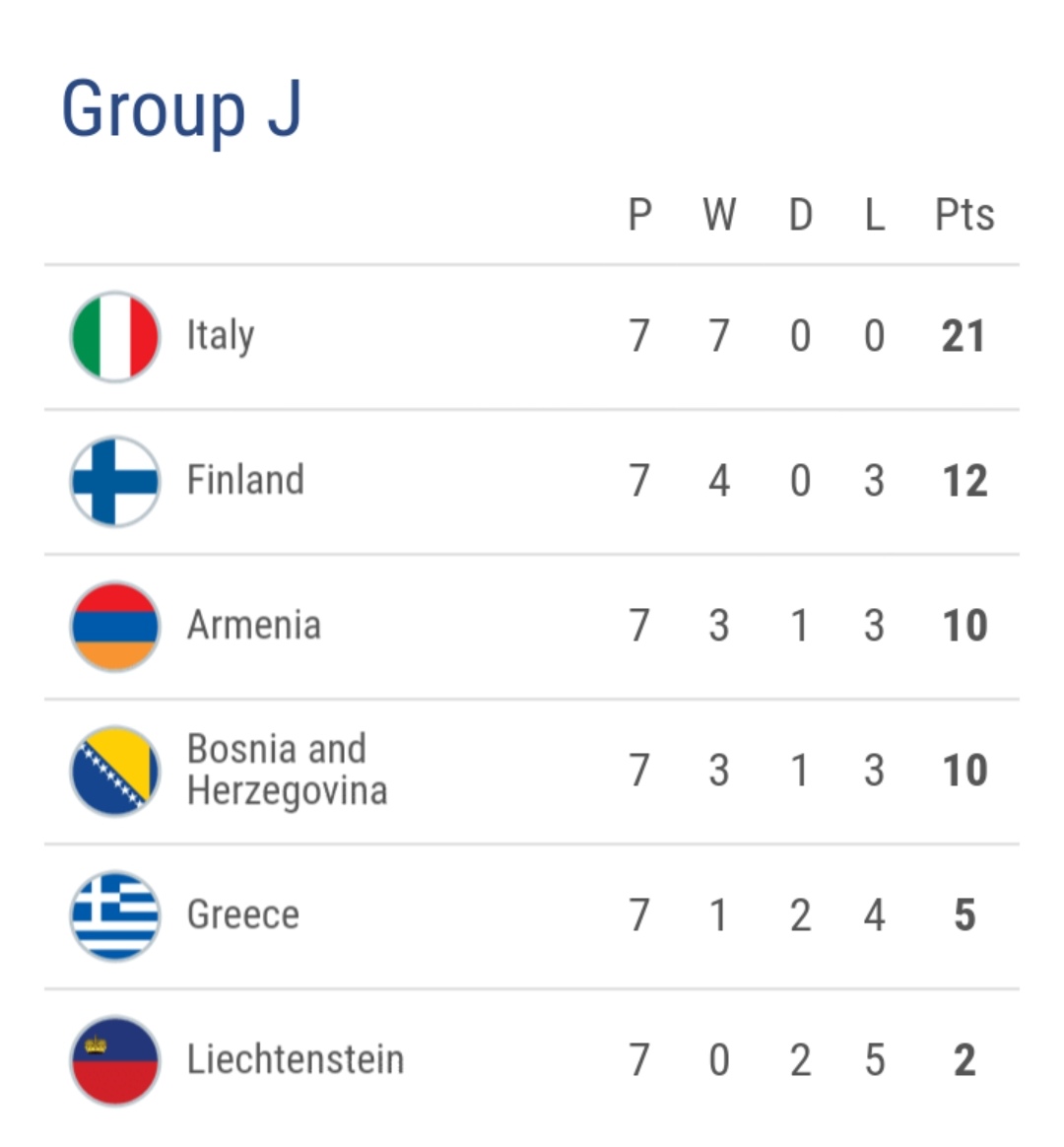
Task: Select the Bosnia and Herzegovina team name
Action: point(287,771)
